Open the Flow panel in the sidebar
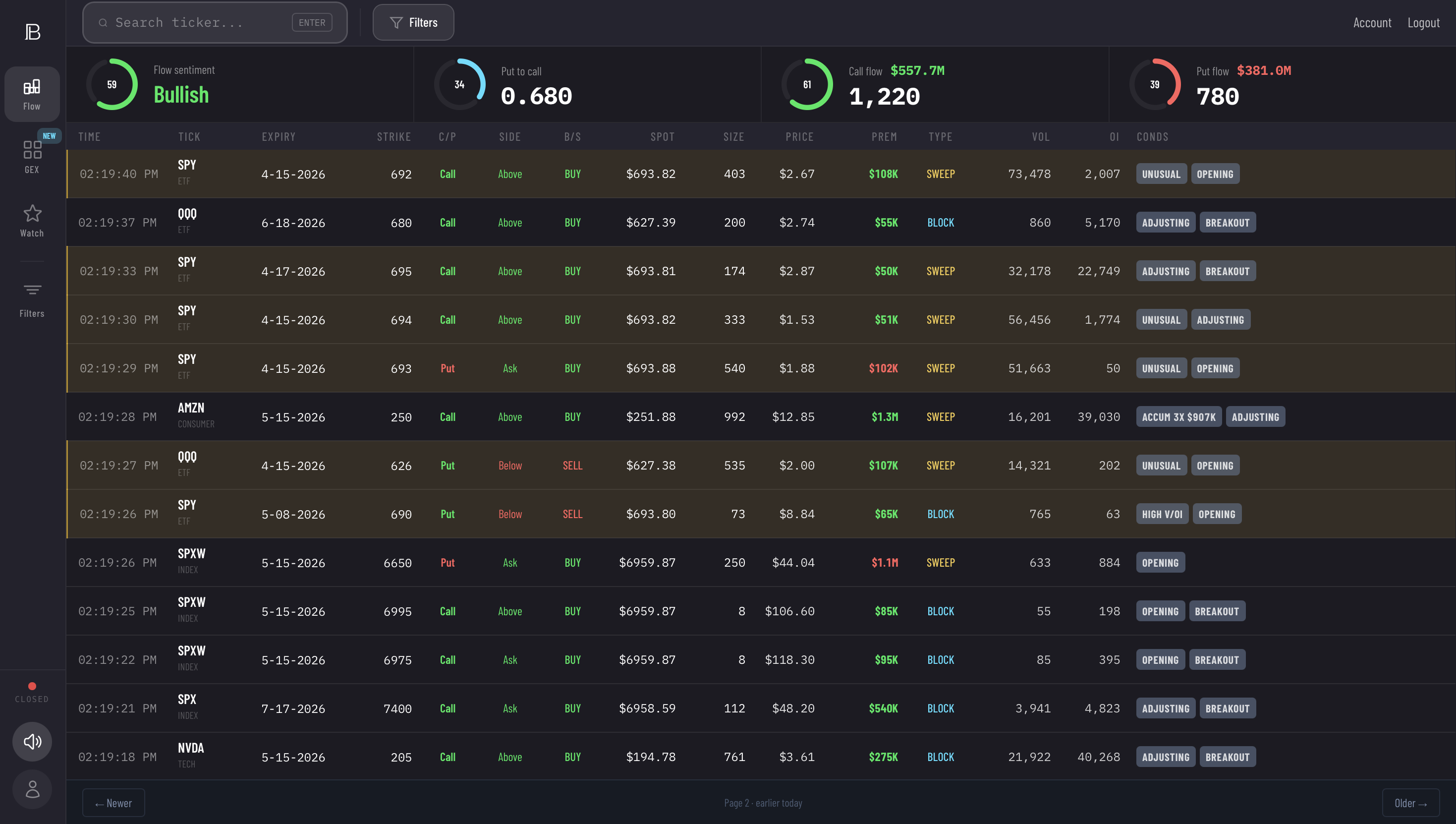 point(32,94)
